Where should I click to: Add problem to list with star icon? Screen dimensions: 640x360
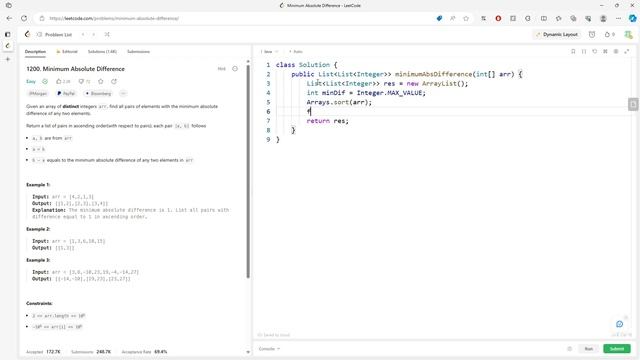coord(101,81)
